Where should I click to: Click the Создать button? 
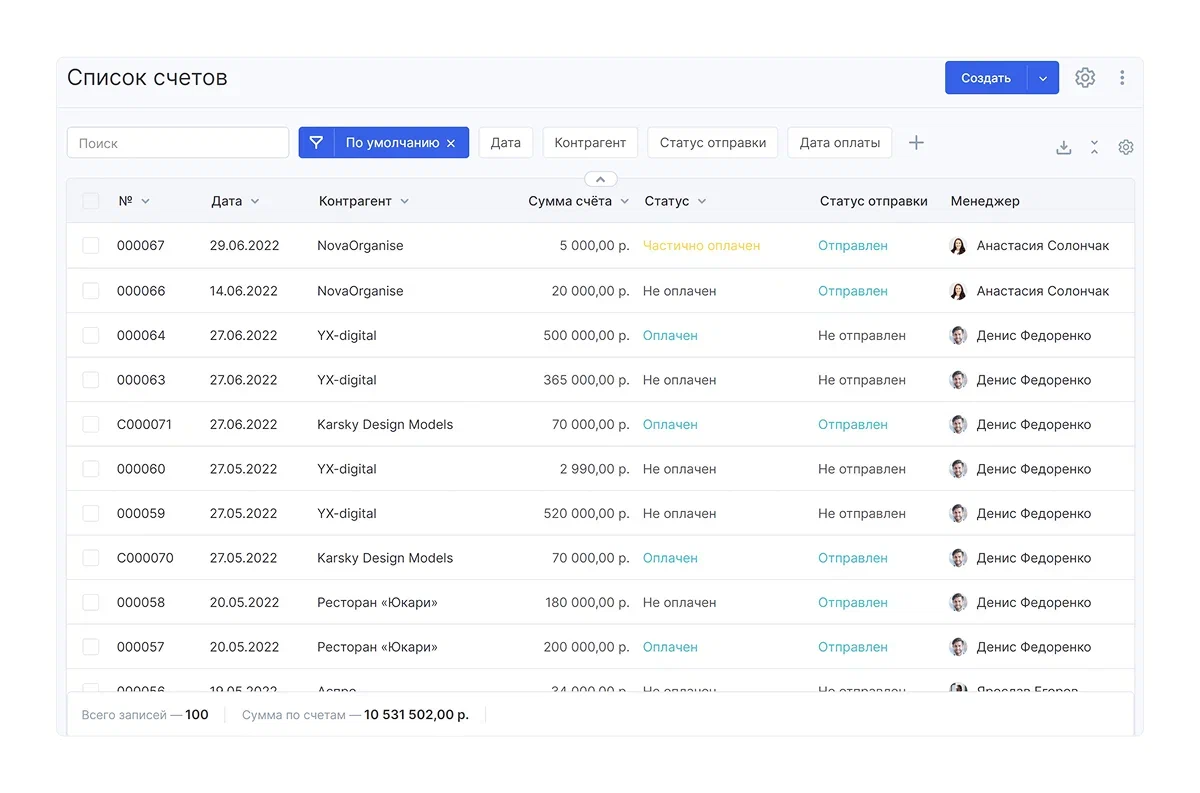(x=986, y=78)
